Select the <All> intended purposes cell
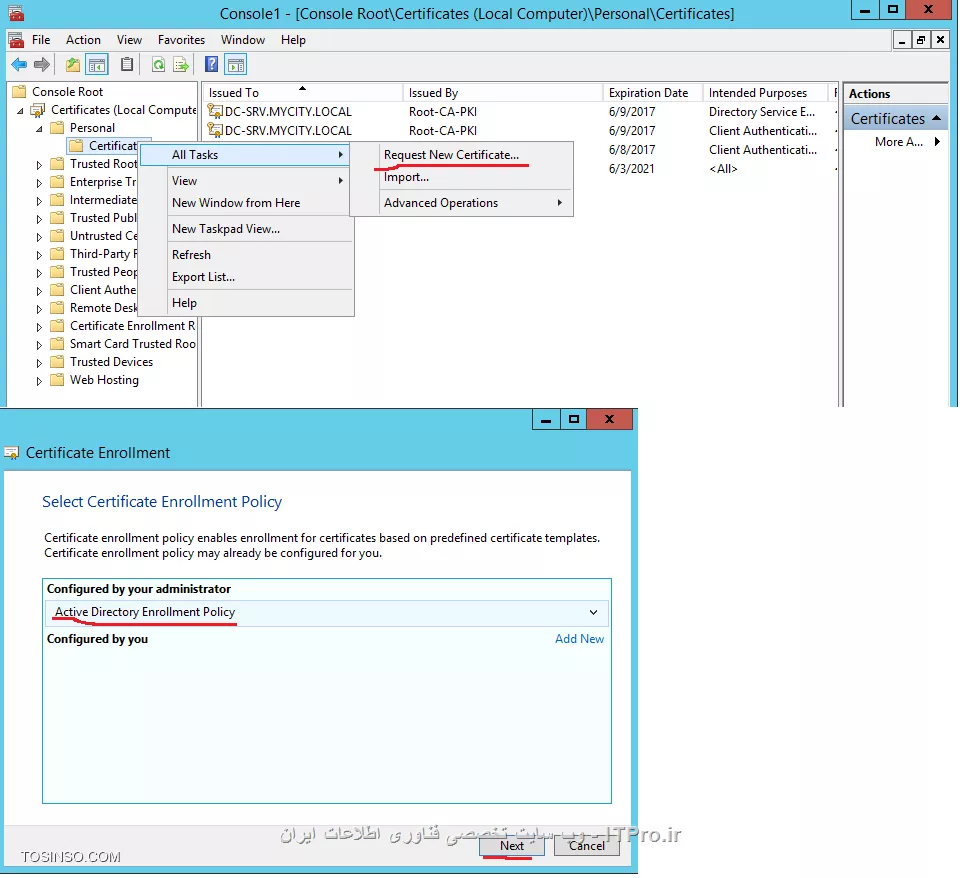Viewport: 960px width, 878px height. tap(722, 169)
